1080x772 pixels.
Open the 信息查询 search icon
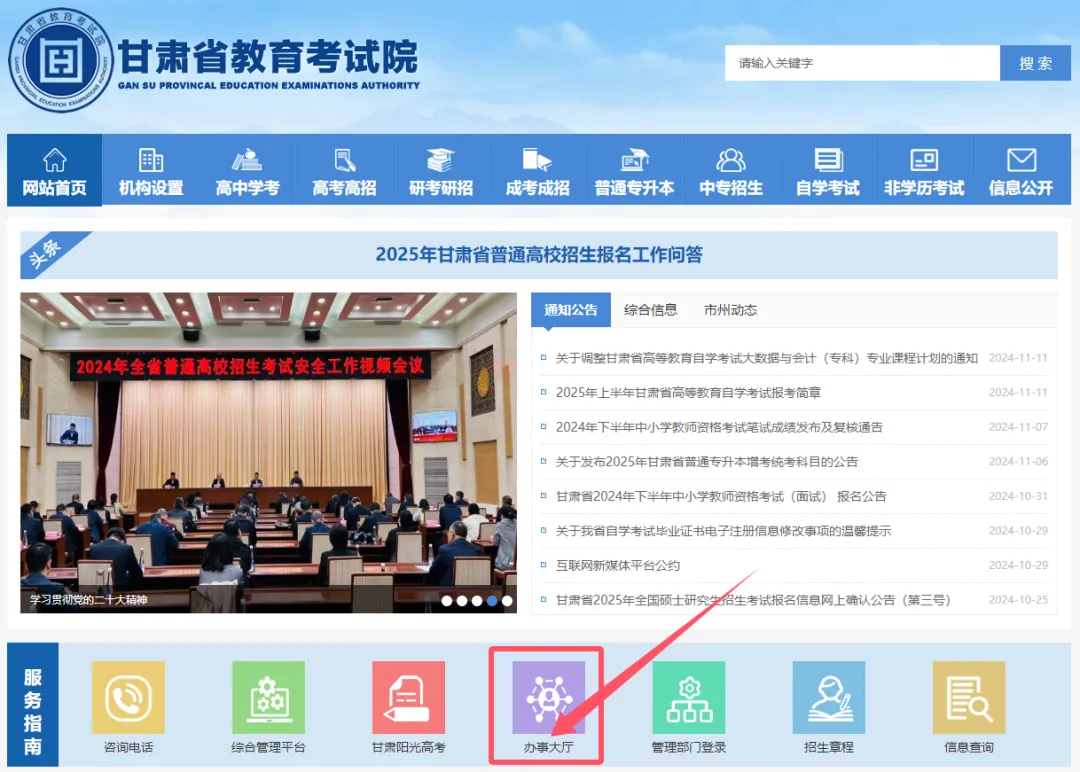coord(968,697)
